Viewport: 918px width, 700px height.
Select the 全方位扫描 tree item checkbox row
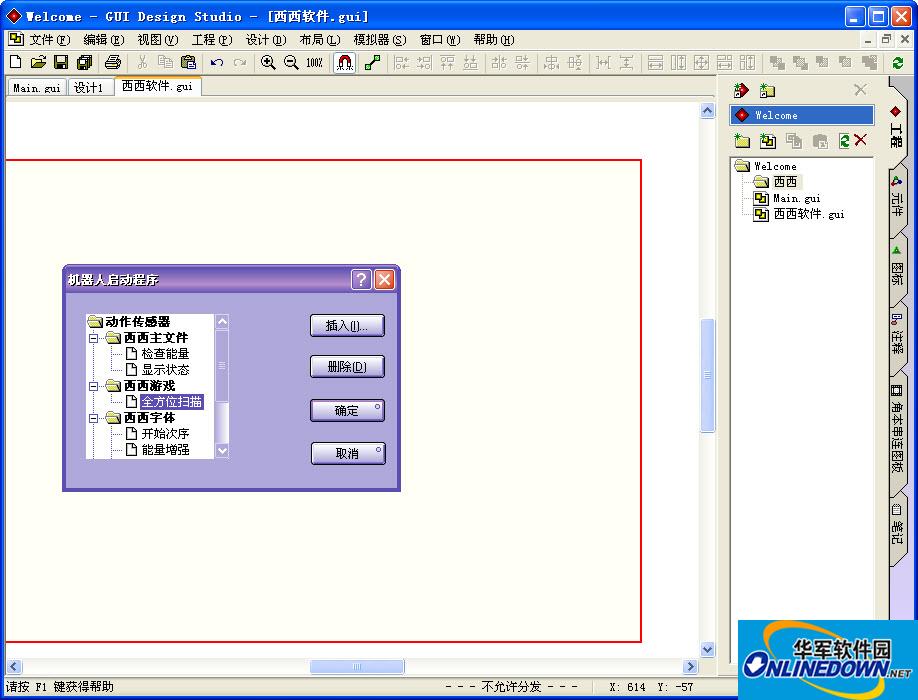click(172, 401)
